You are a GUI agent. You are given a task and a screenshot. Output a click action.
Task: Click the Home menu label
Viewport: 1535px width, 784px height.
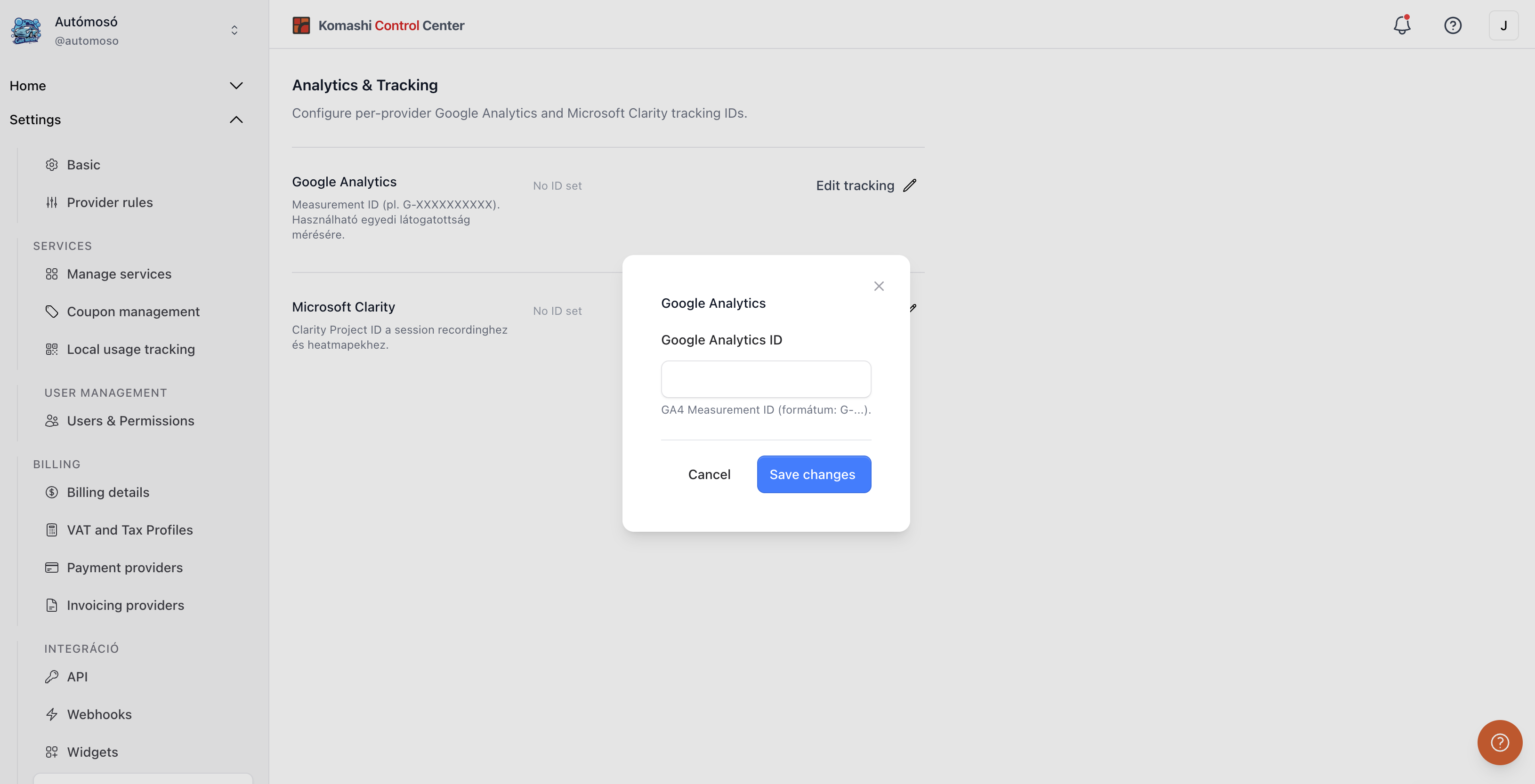(27, 86)
